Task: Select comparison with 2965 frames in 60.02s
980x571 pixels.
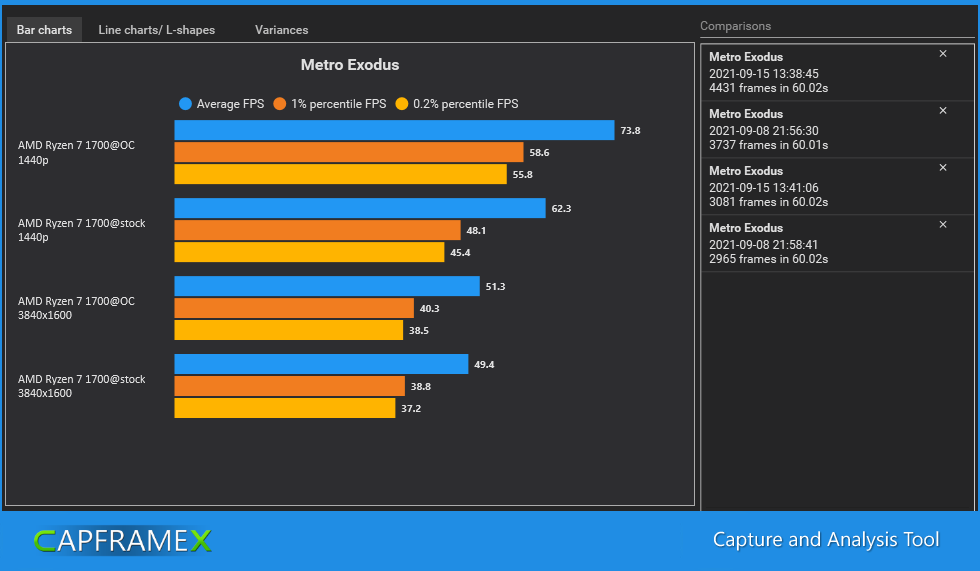Action: point(837,243)
